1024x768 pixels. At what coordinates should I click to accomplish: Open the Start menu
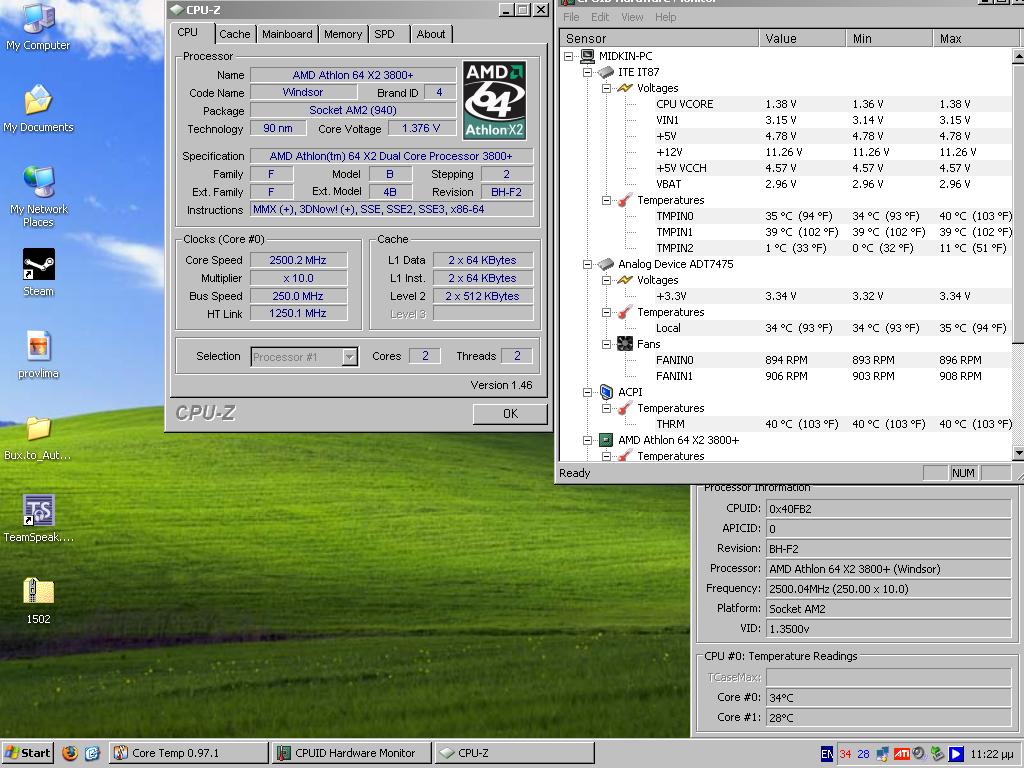tap(27, 753)
